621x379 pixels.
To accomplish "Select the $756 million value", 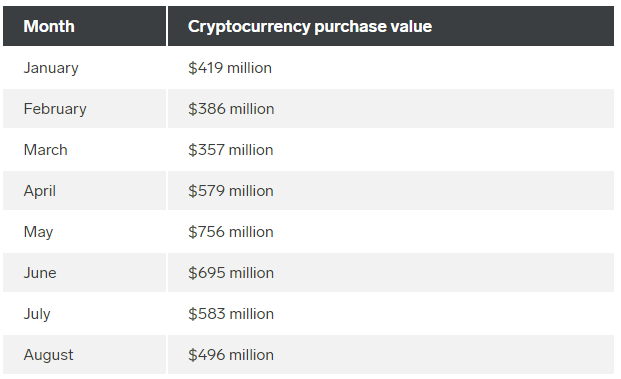I will click(231, 232).
